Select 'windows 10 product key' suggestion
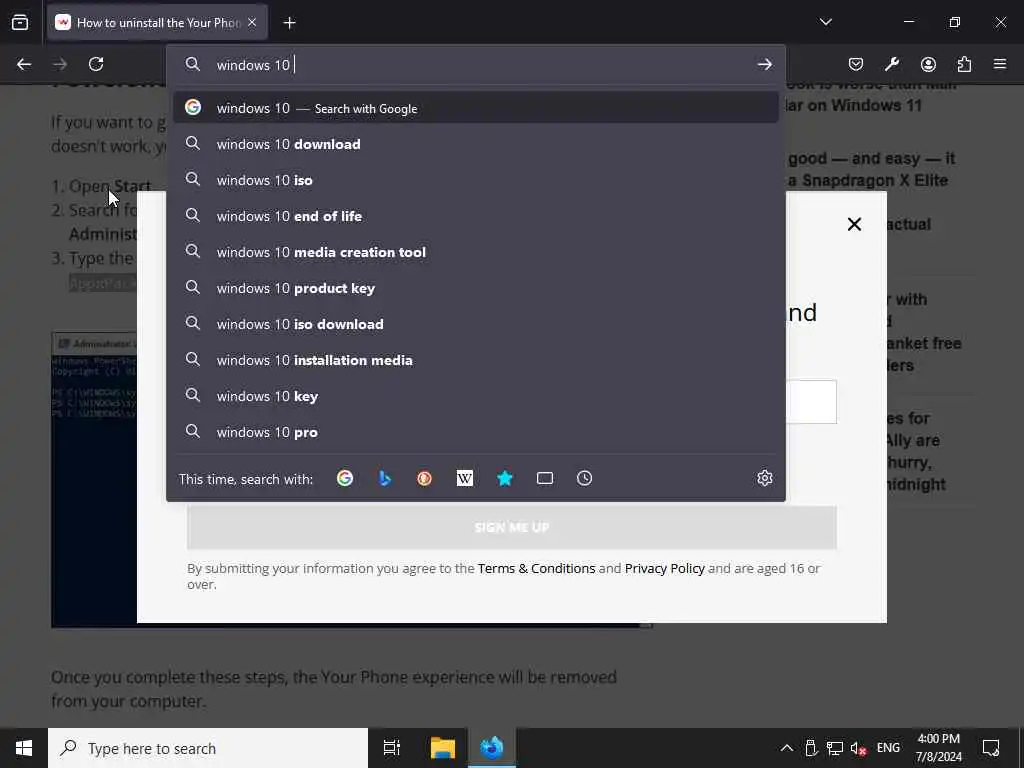This screenshot has height=768, width=1024. click(x=476, y=287)
